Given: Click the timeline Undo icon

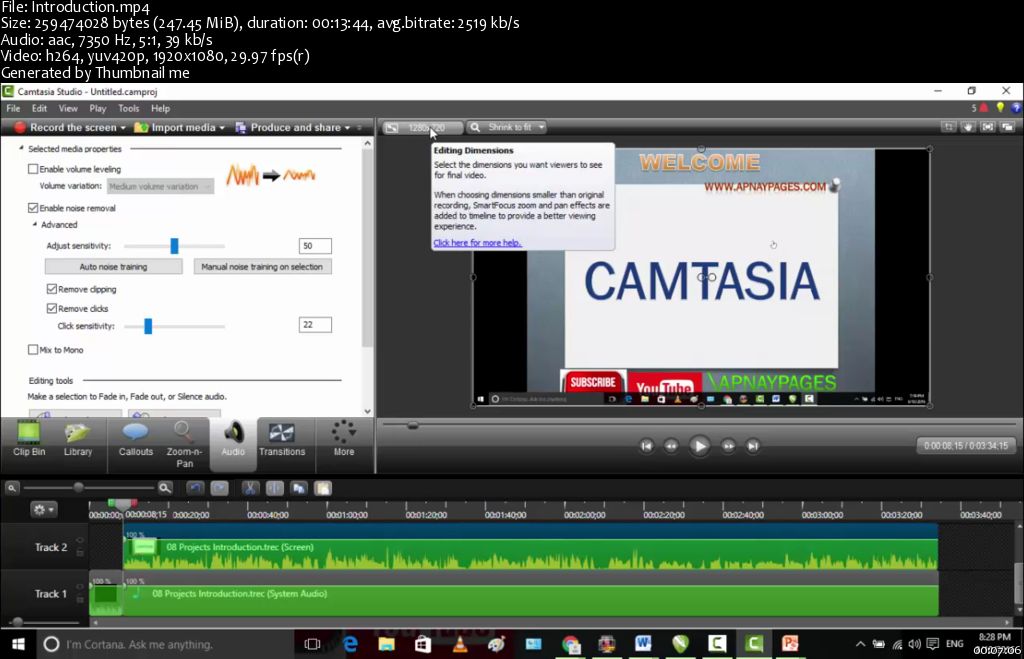Looking at the screenshot, I should tap(195, 488).
